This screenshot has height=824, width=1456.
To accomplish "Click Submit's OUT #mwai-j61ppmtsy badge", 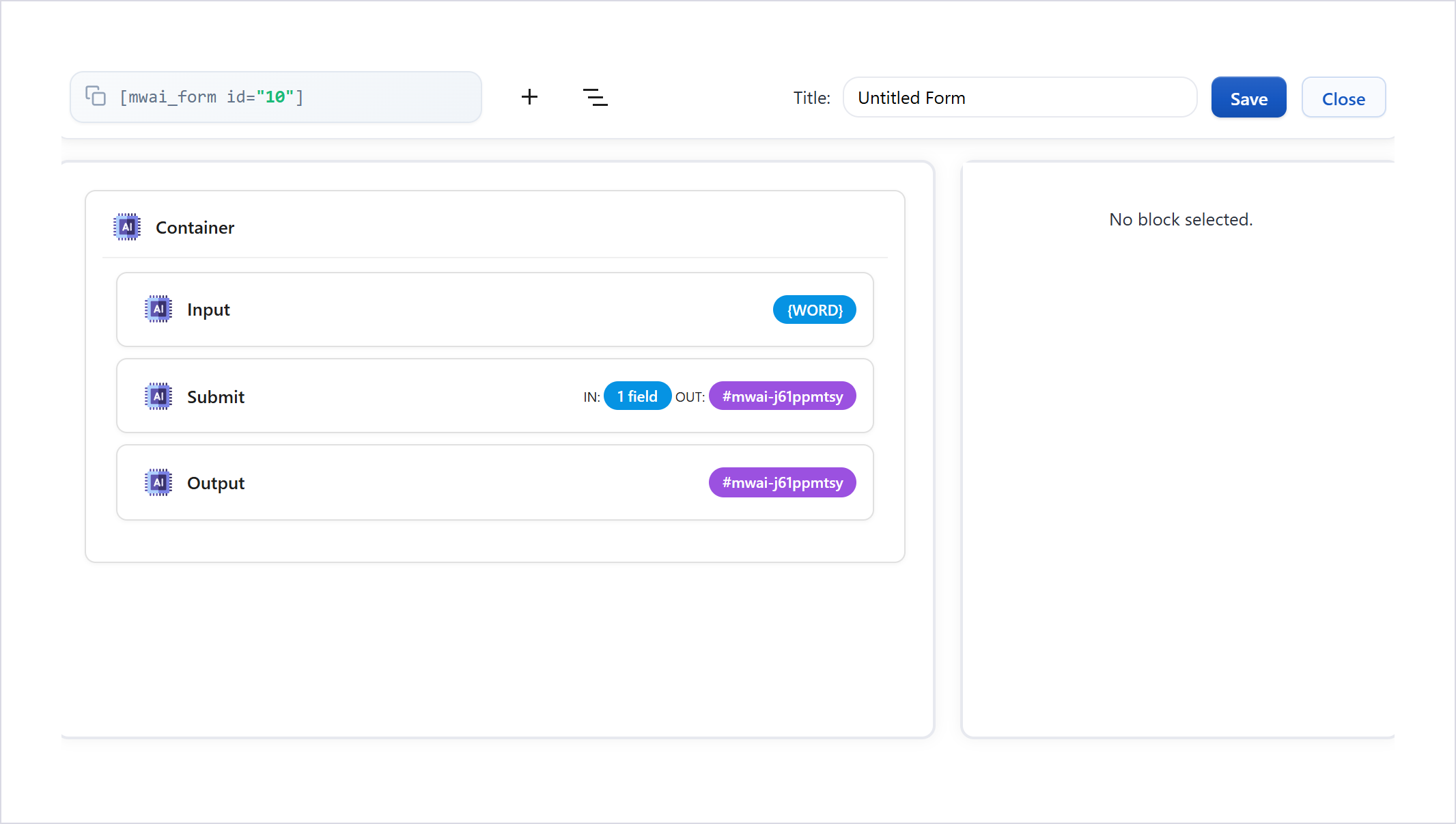I will point(783,396).
